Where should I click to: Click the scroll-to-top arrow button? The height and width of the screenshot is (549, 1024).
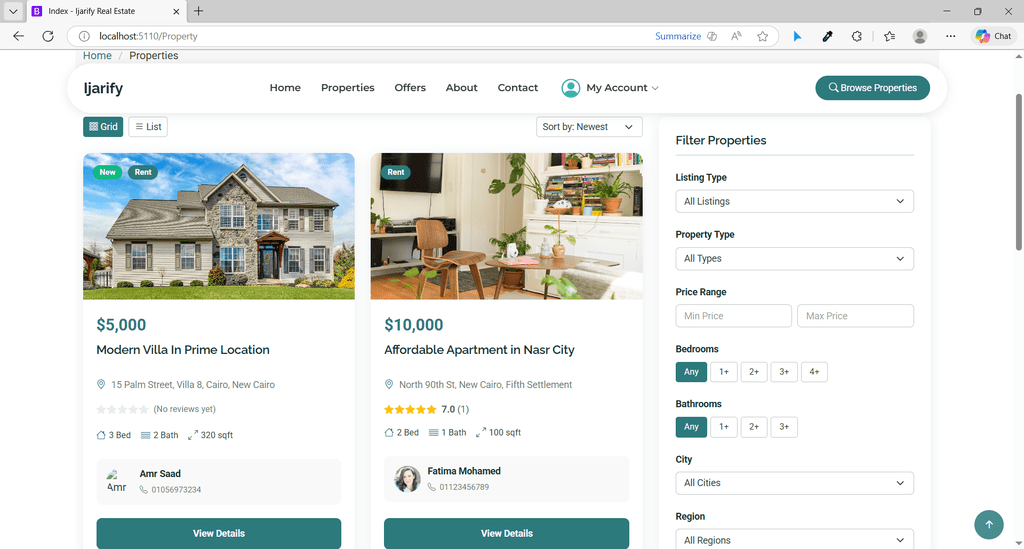[x=989, y=524]
